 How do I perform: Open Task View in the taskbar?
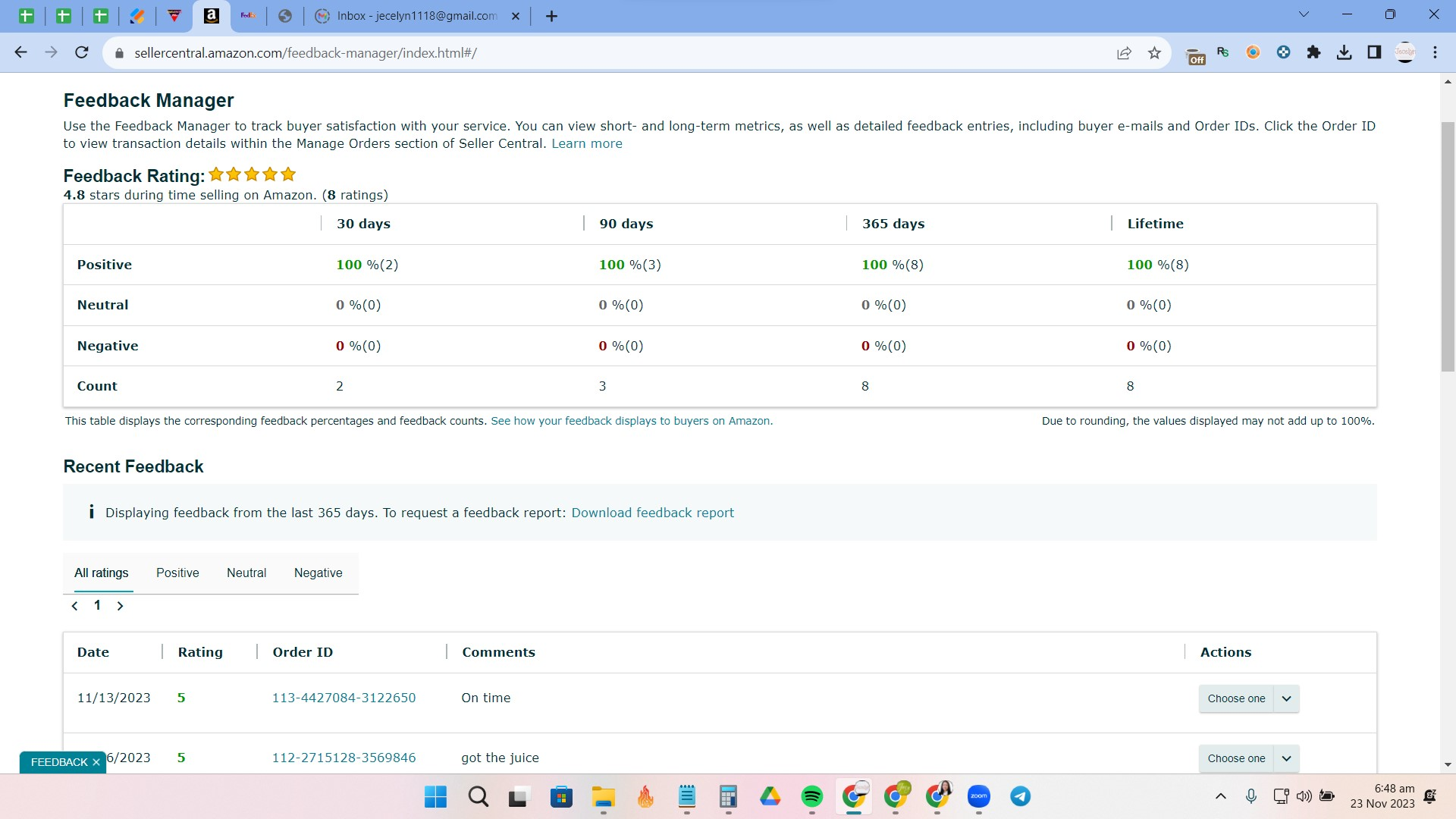518,796
